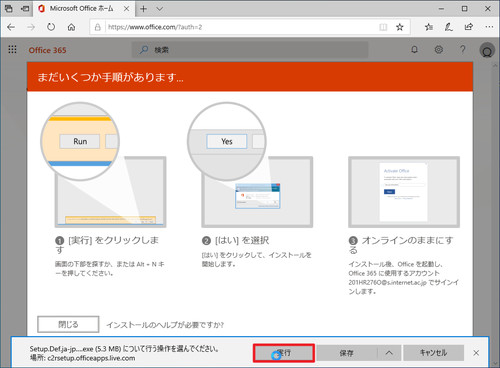Add page to favorites with star icon
The image size is (500, 368).
pyautogui.click(x=400, y=27)
